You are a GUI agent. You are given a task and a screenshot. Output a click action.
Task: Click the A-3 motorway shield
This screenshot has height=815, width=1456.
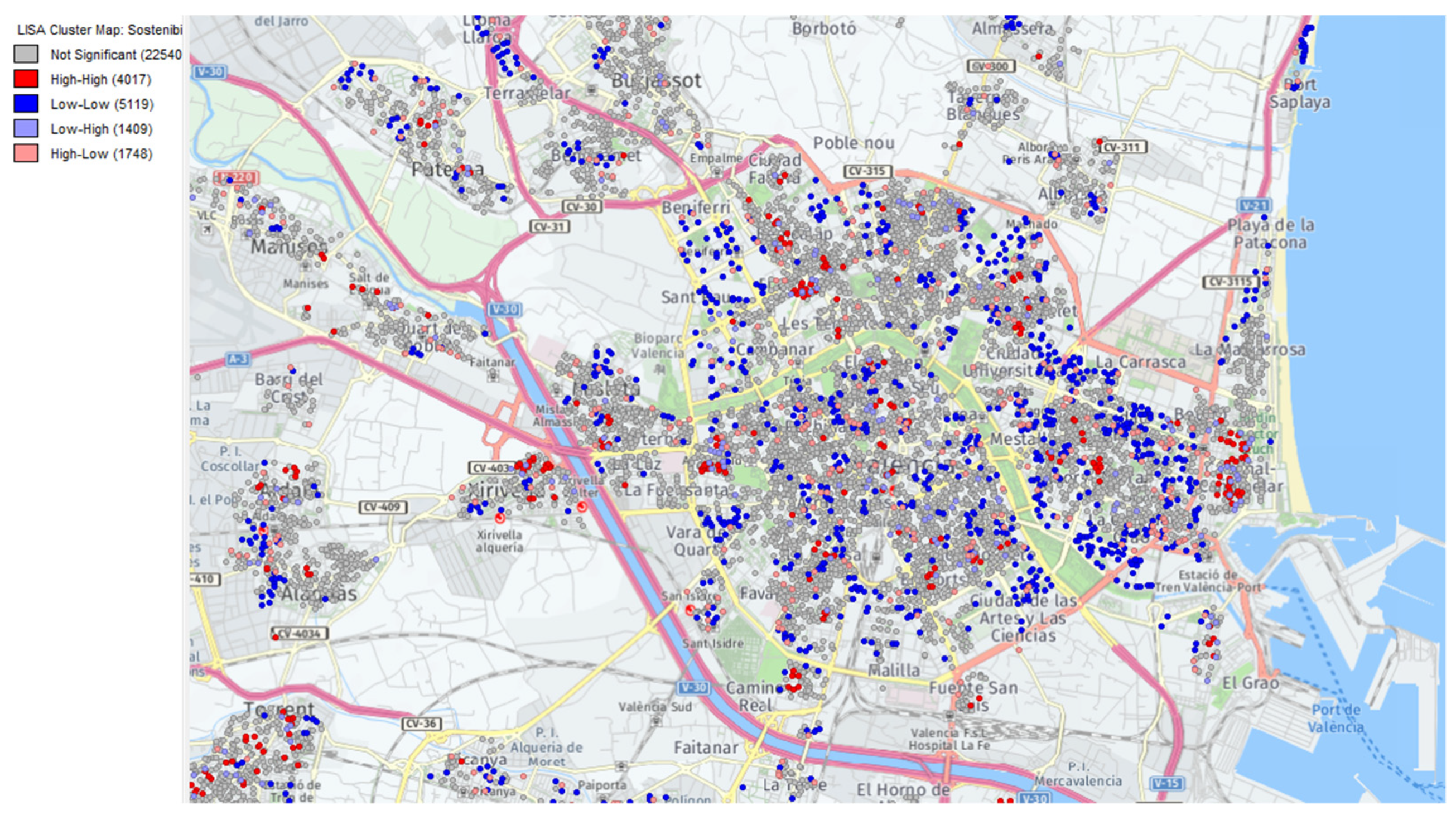pyautogui.click(x=238, y=359)
